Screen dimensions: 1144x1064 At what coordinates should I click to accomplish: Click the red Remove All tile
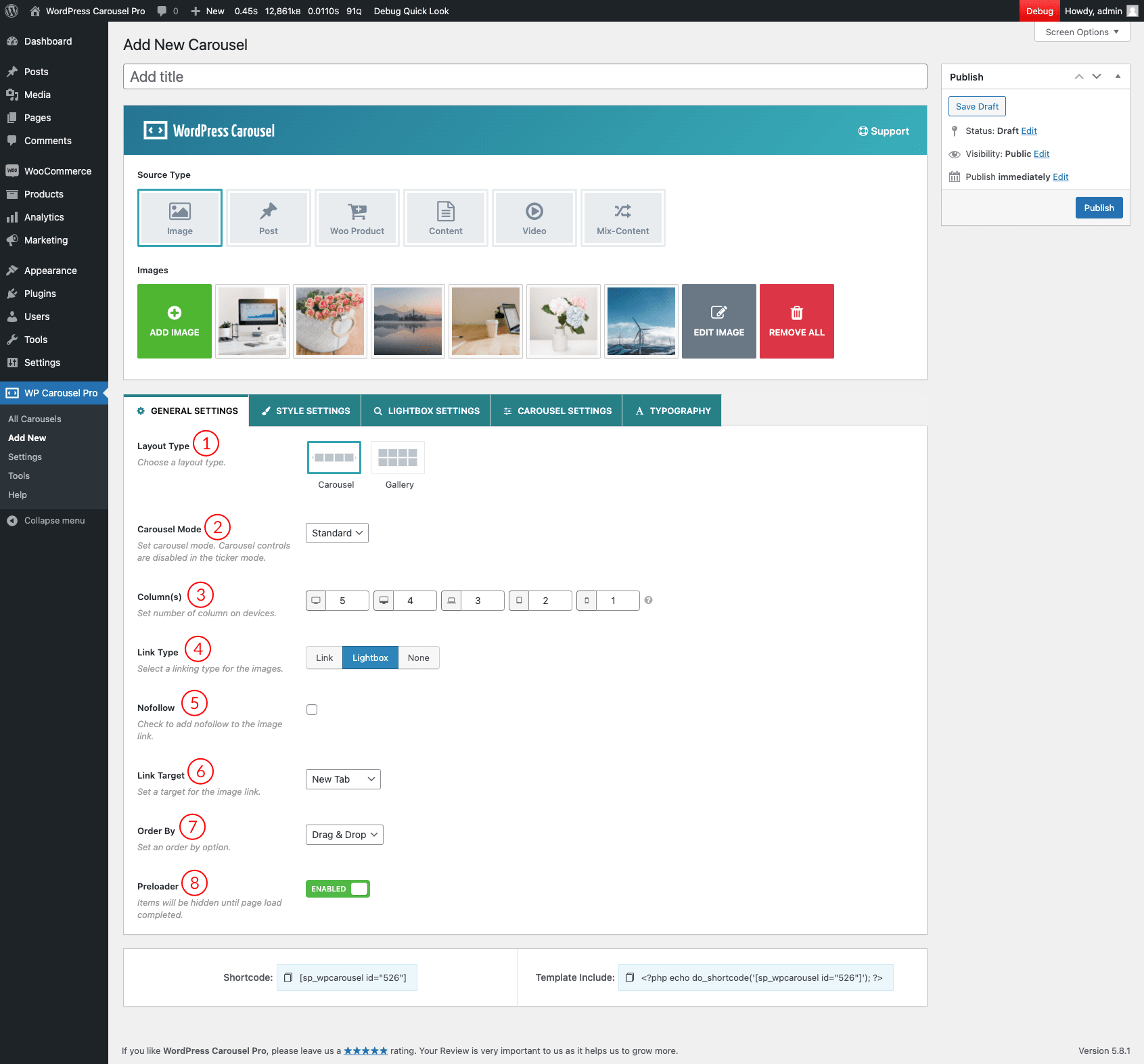796,321
